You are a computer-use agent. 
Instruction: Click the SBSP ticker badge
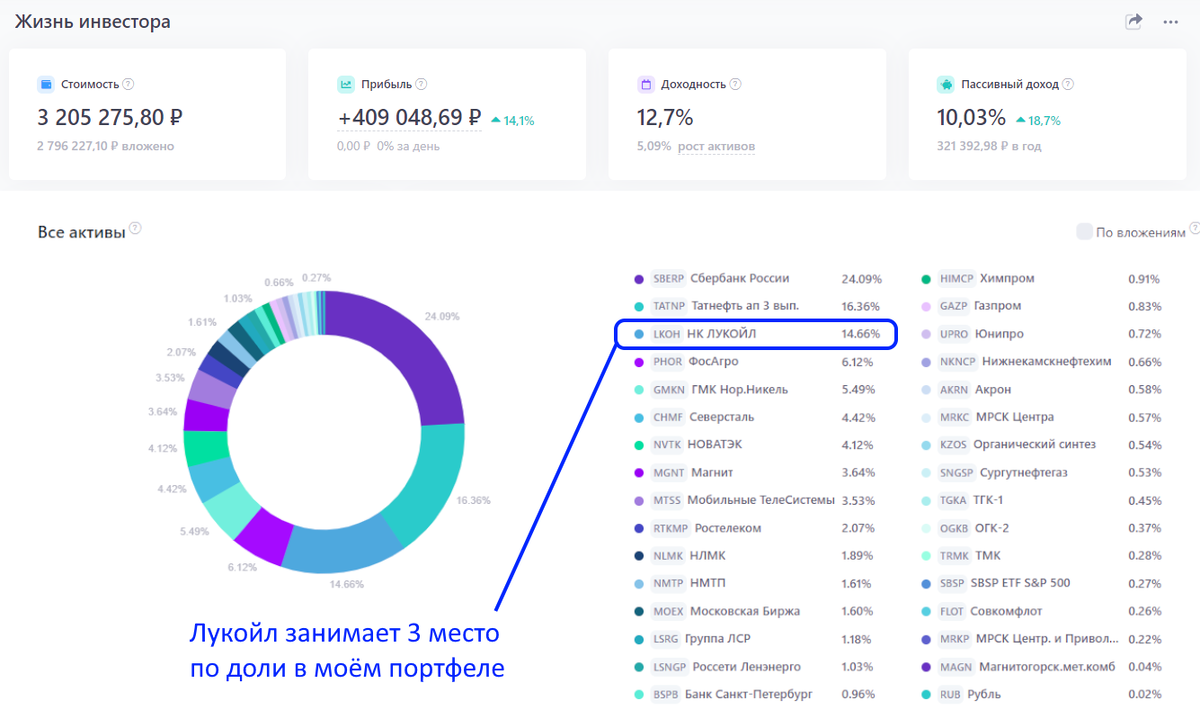[x=954, y=583]
